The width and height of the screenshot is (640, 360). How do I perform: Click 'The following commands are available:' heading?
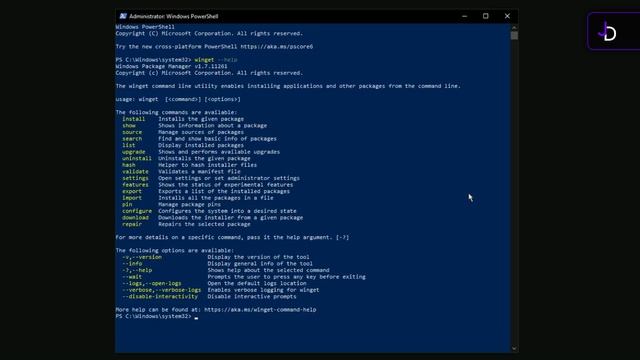coord(176,112)
